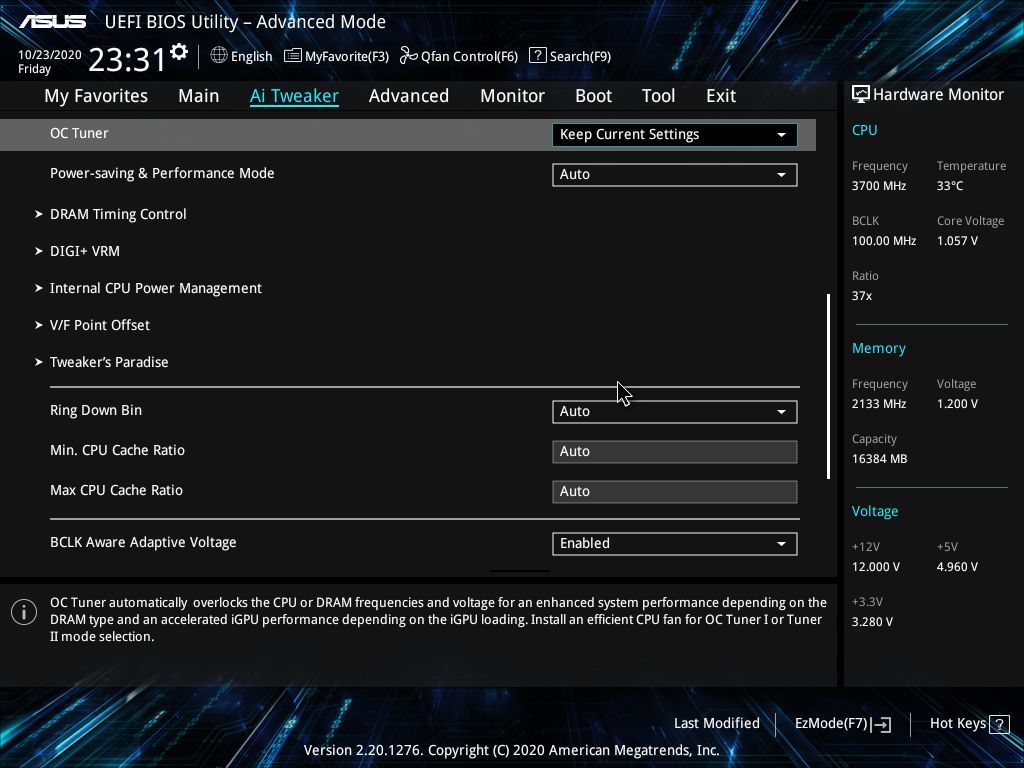1024x768 pixels.
Task: Switch to My Favorites tab
Action: point(96,96)
